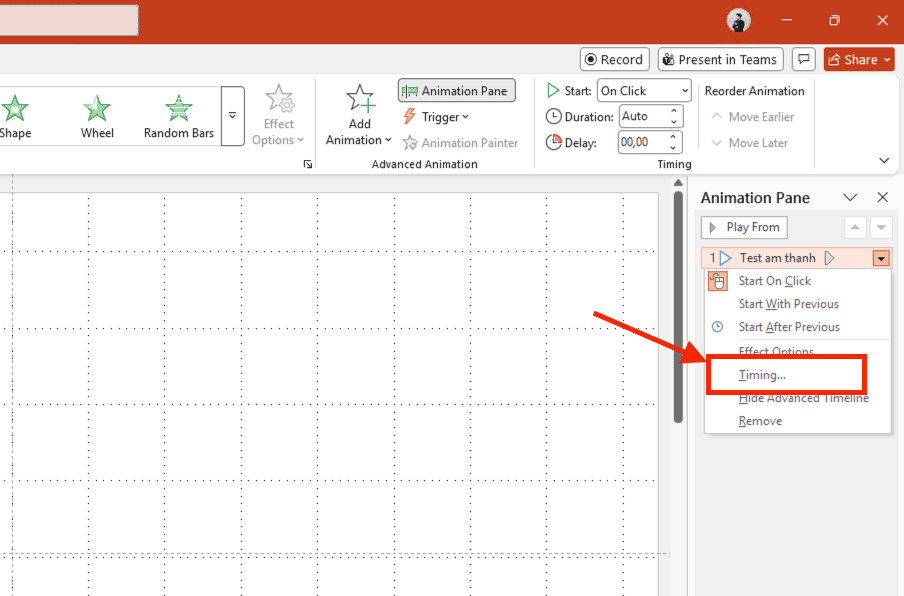The height and width of the screenshot is (596, 904).
Task: Open the user account profile picture
Action: click(739, 21)
